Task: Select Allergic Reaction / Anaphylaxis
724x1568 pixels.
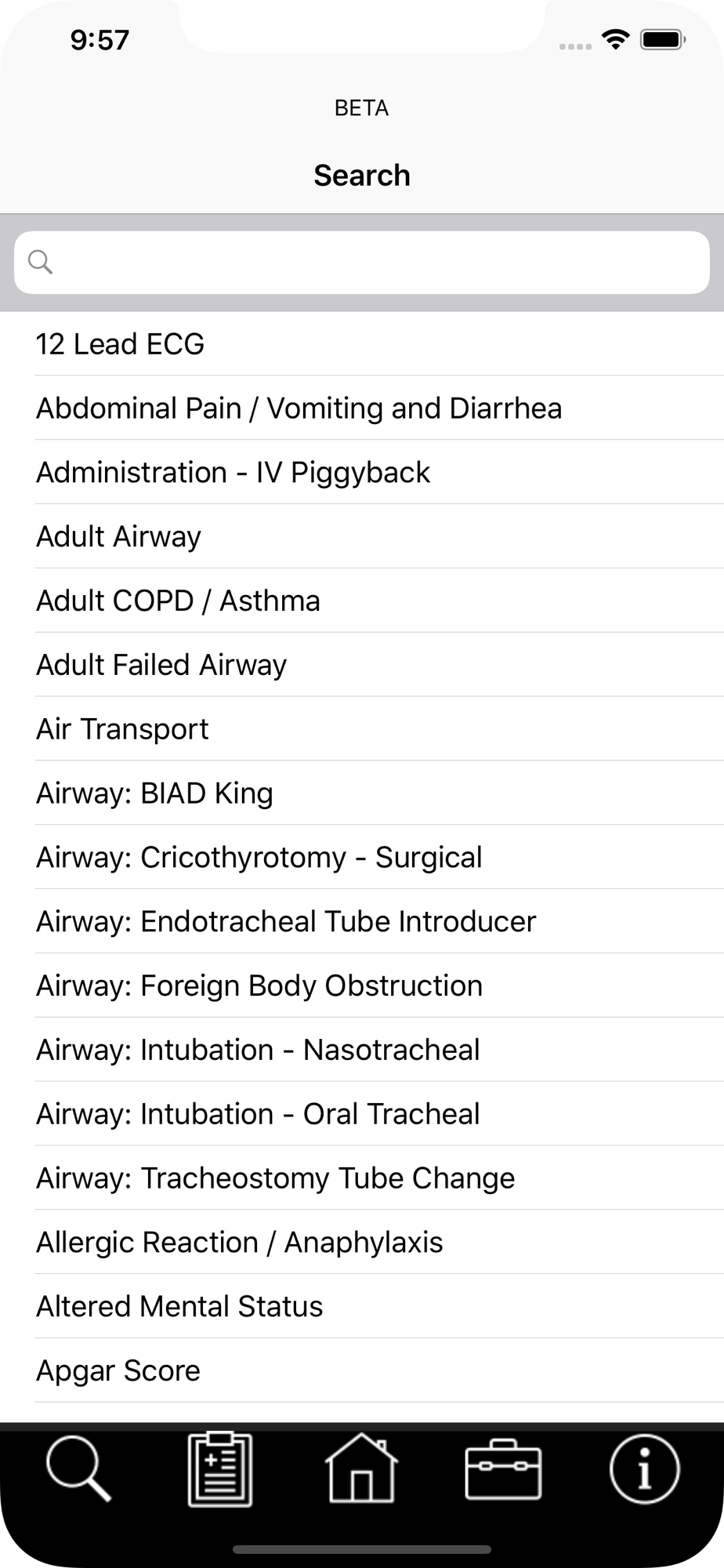Action: (362, 1243)
